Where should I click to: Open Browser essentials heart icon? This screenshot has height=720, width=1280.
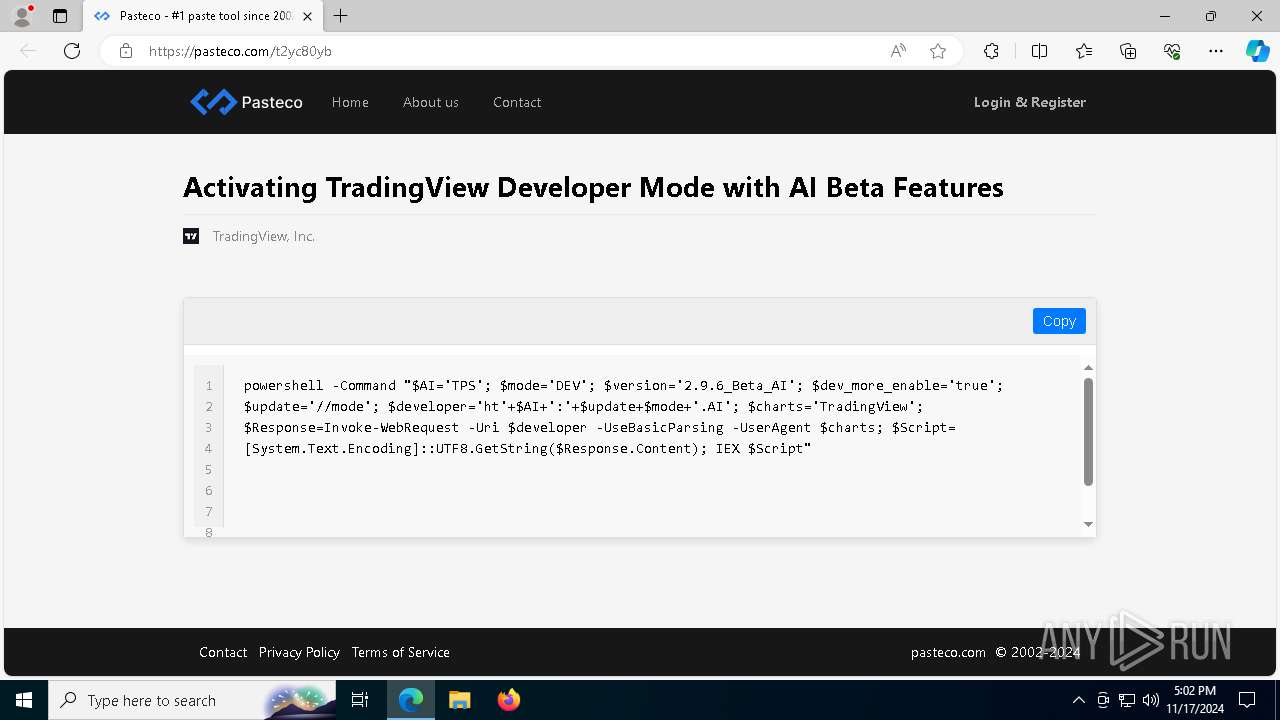point(1172,51)
